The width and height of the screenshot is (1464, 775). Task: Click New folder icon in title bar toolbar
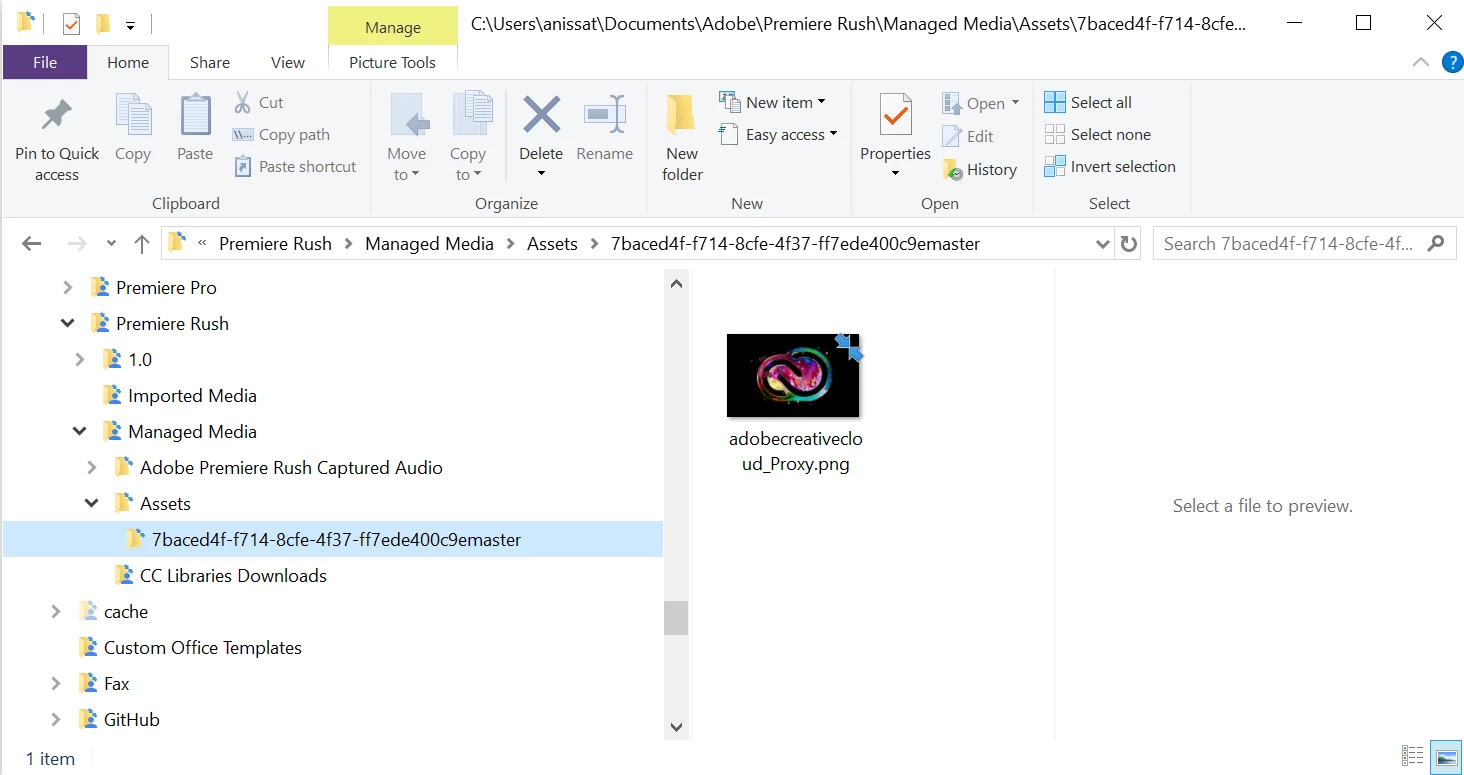point(102,23)
